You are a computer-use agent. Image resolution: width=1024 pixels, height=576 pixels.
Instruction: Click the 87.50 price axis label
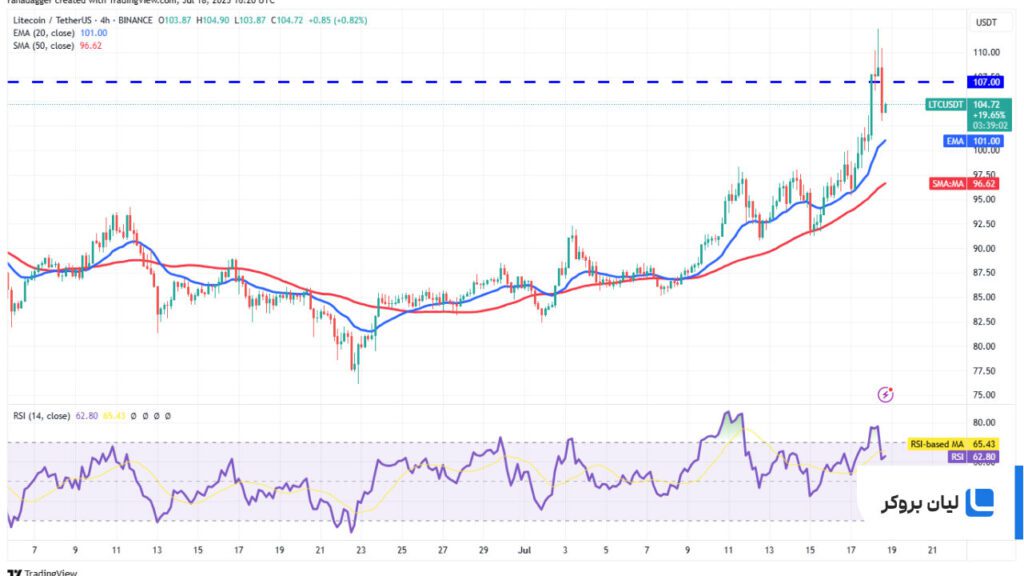(984, 272)
